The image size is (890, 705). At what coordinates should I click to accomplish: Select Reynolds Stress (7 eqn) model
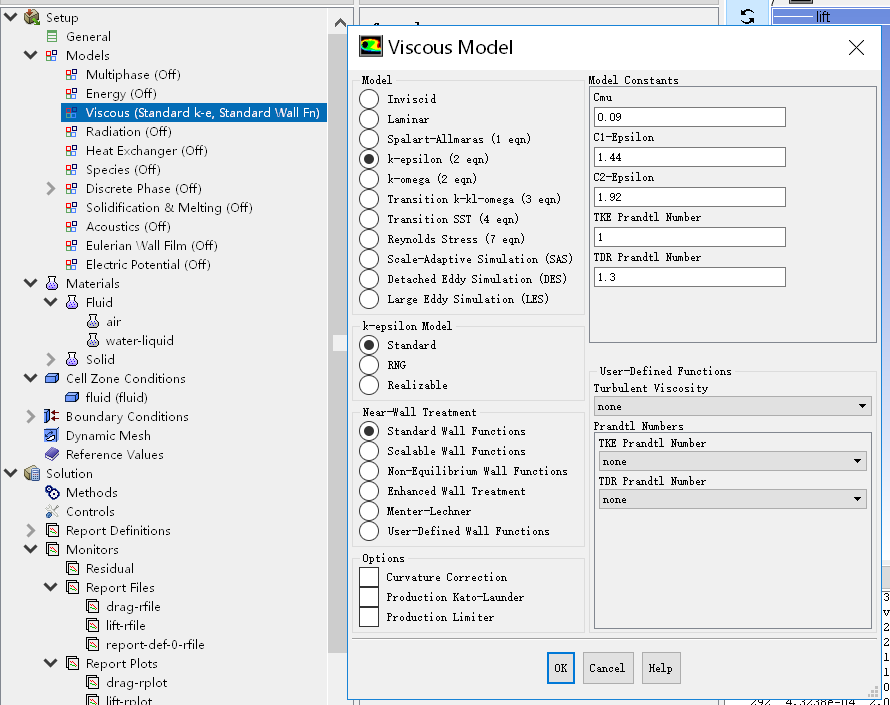point(369,239)
